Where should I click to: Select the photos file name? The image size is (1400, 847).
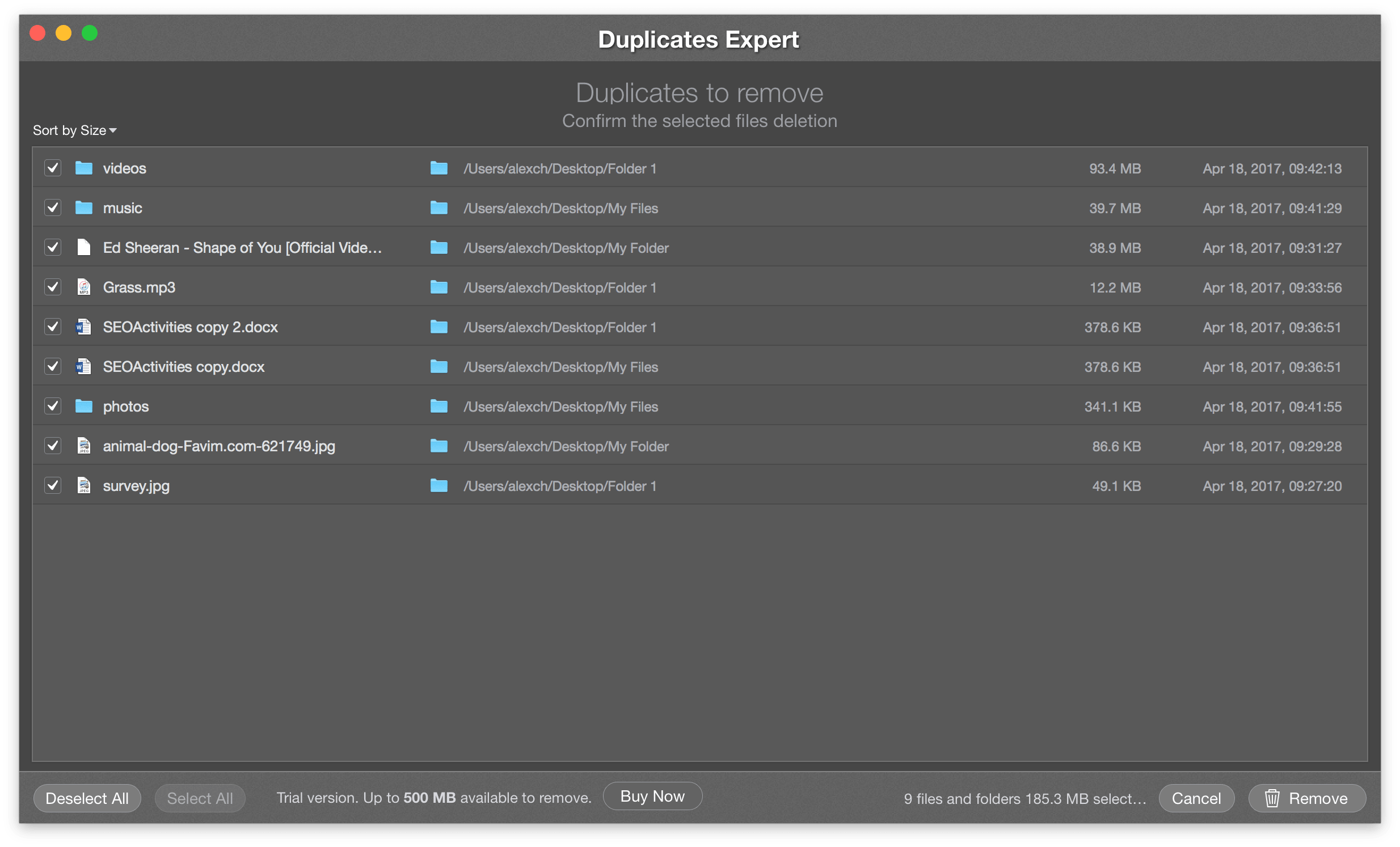coord(125,407)
